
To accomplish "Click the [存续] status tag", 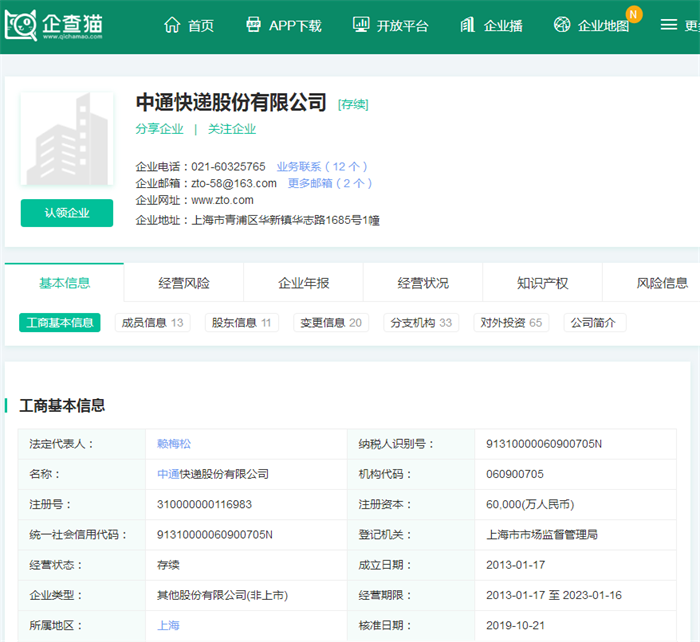I will [353, 104].
